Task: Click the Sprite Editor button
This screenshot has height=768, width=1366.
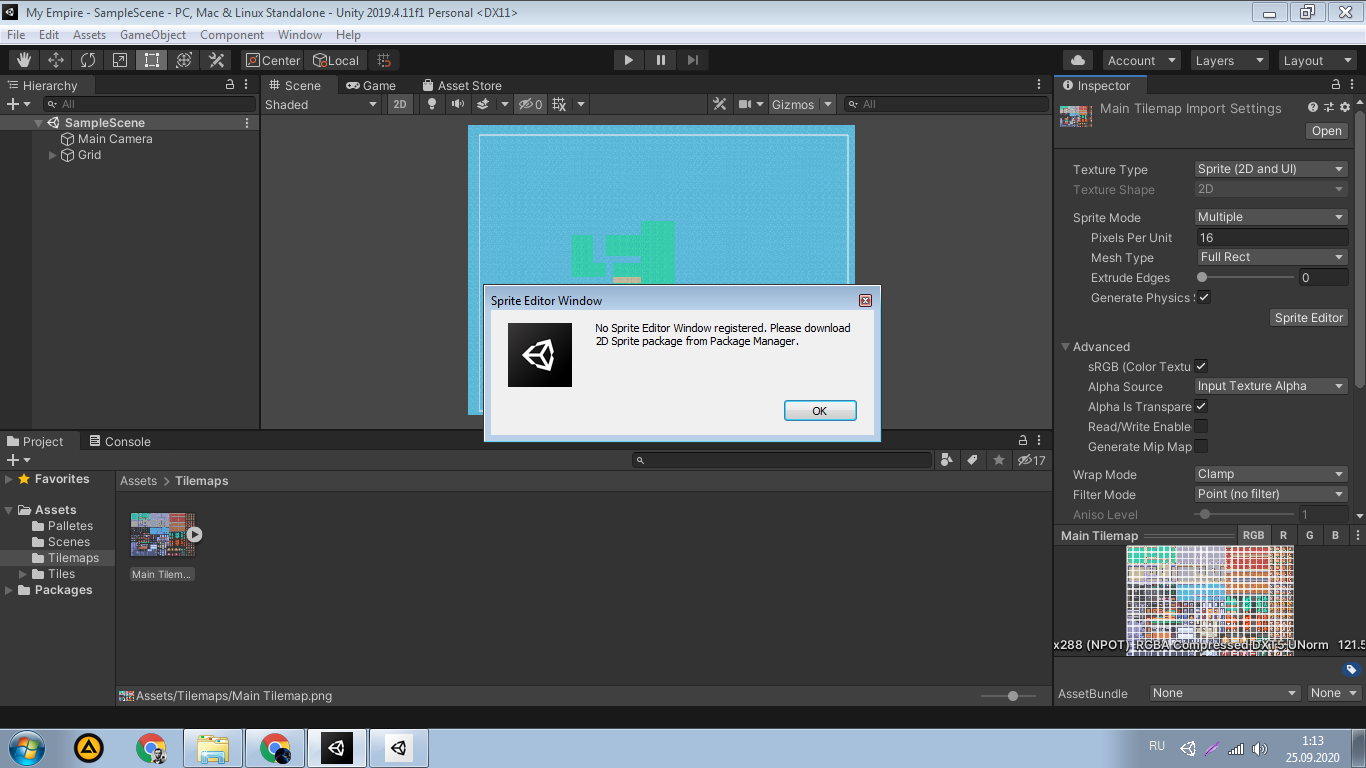Action: pos(1309,317)
